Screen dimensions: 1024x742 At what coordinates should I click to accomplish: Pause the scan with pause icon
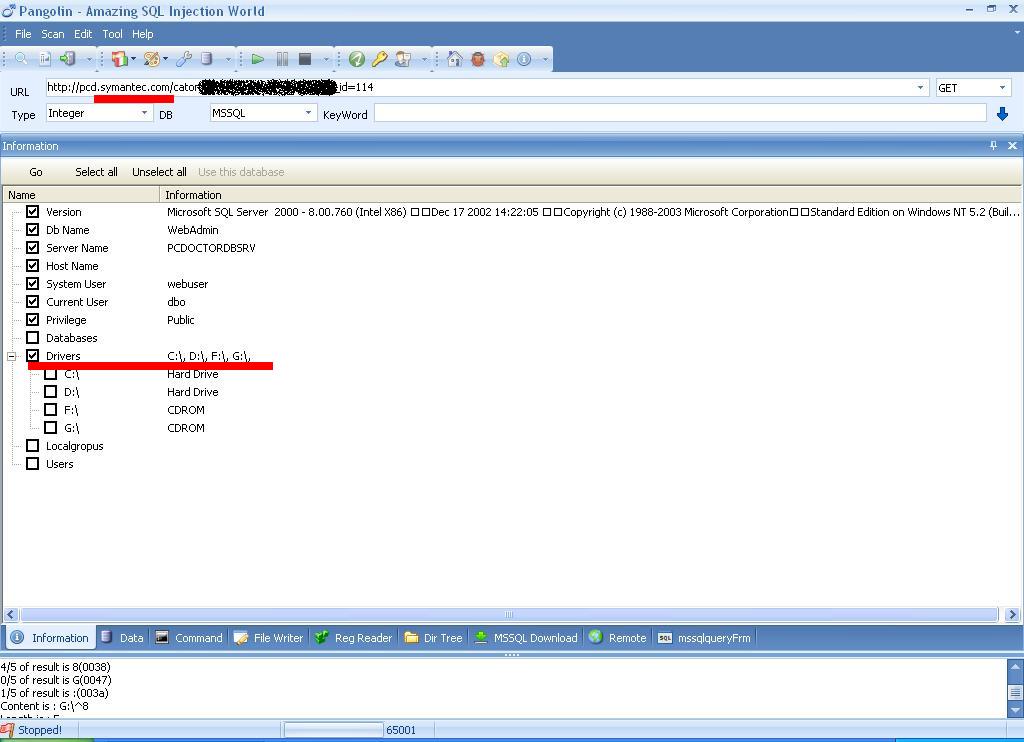282,59
